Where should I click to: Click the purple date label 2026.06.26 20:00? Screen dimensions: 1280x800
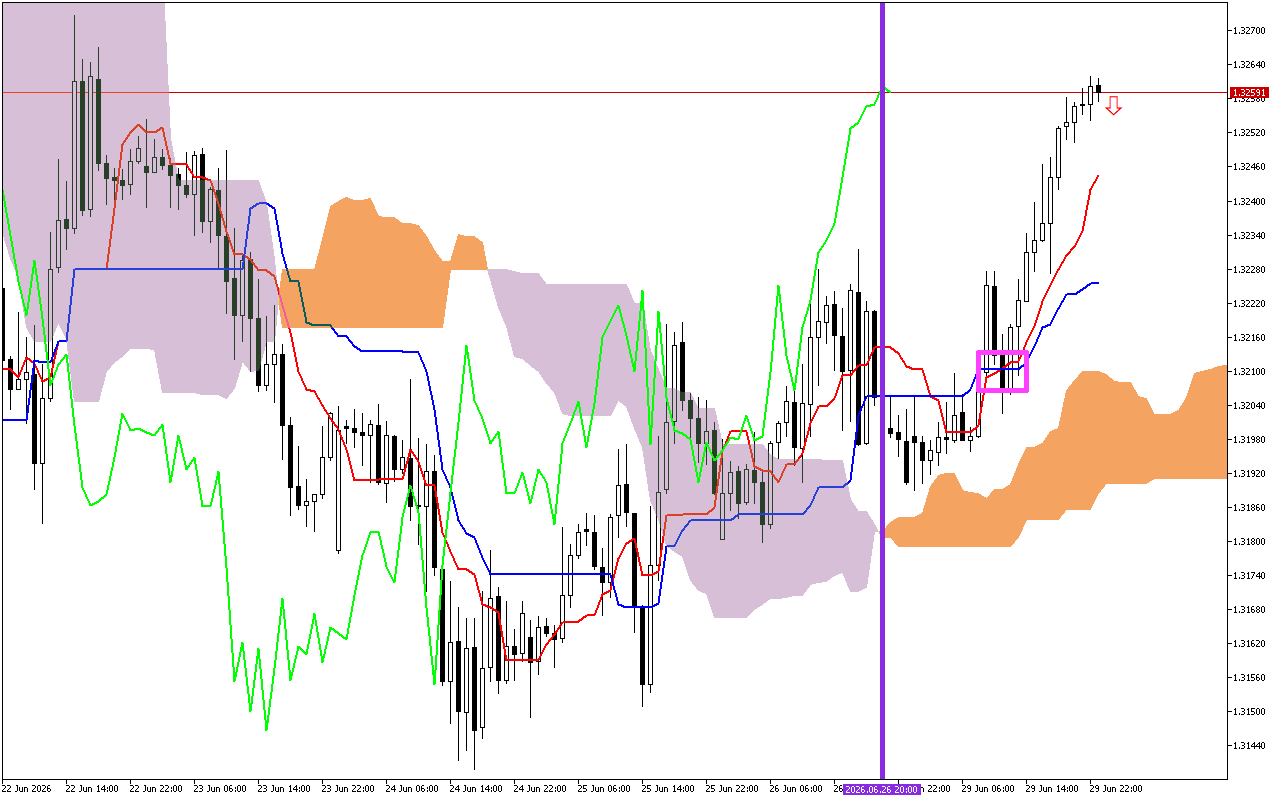(x=880, y=789)
